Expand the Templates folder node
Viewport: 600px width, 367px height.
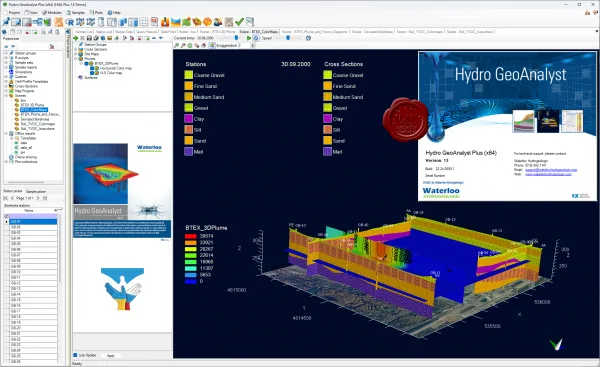tap(11, 138)
